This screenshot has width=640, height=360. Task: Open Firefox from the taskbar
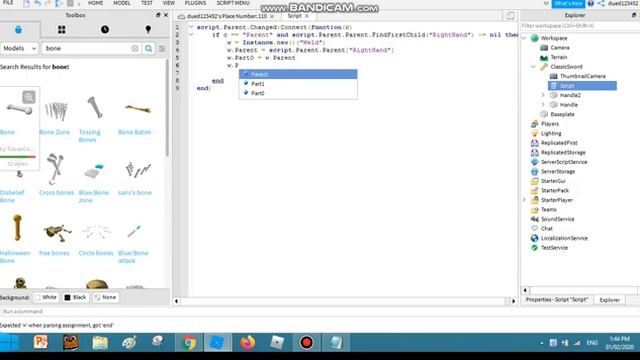(x=247, y=342)
